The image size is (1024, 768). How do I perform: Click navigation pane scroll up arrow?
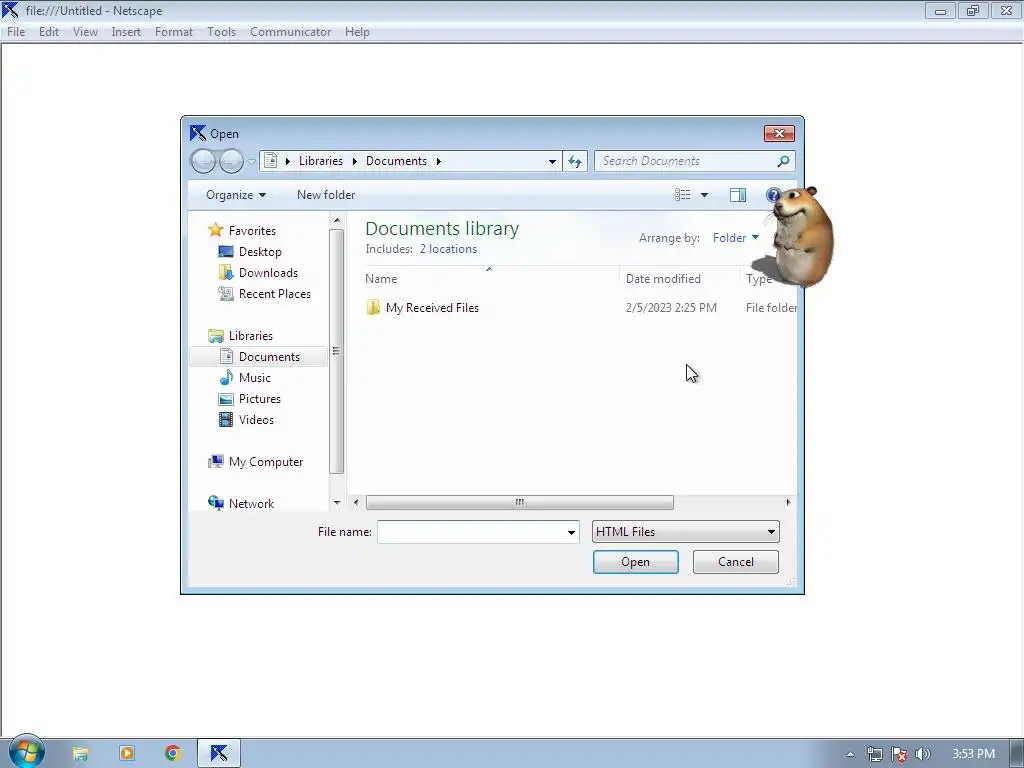click(x=337, y=221)
